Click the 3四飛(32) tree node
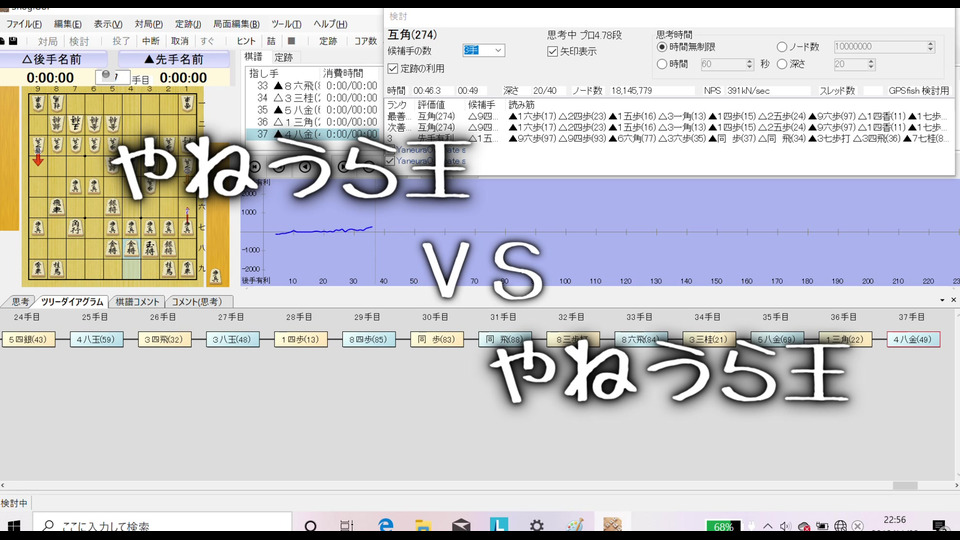 (164, 339)
